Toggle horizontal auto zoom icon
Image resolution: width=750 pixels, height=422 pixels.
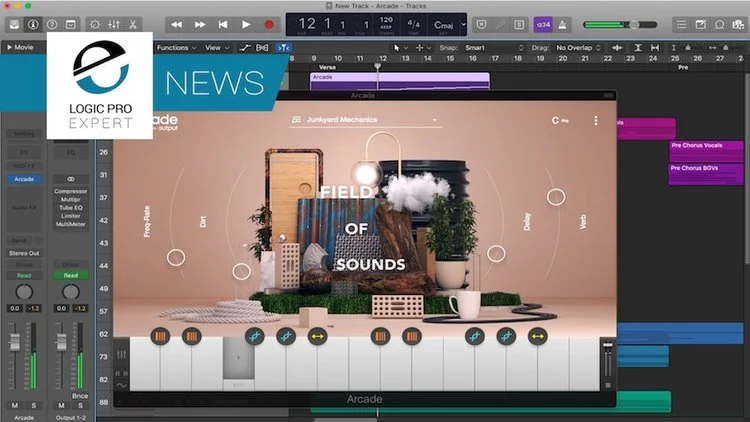point(655,48)
